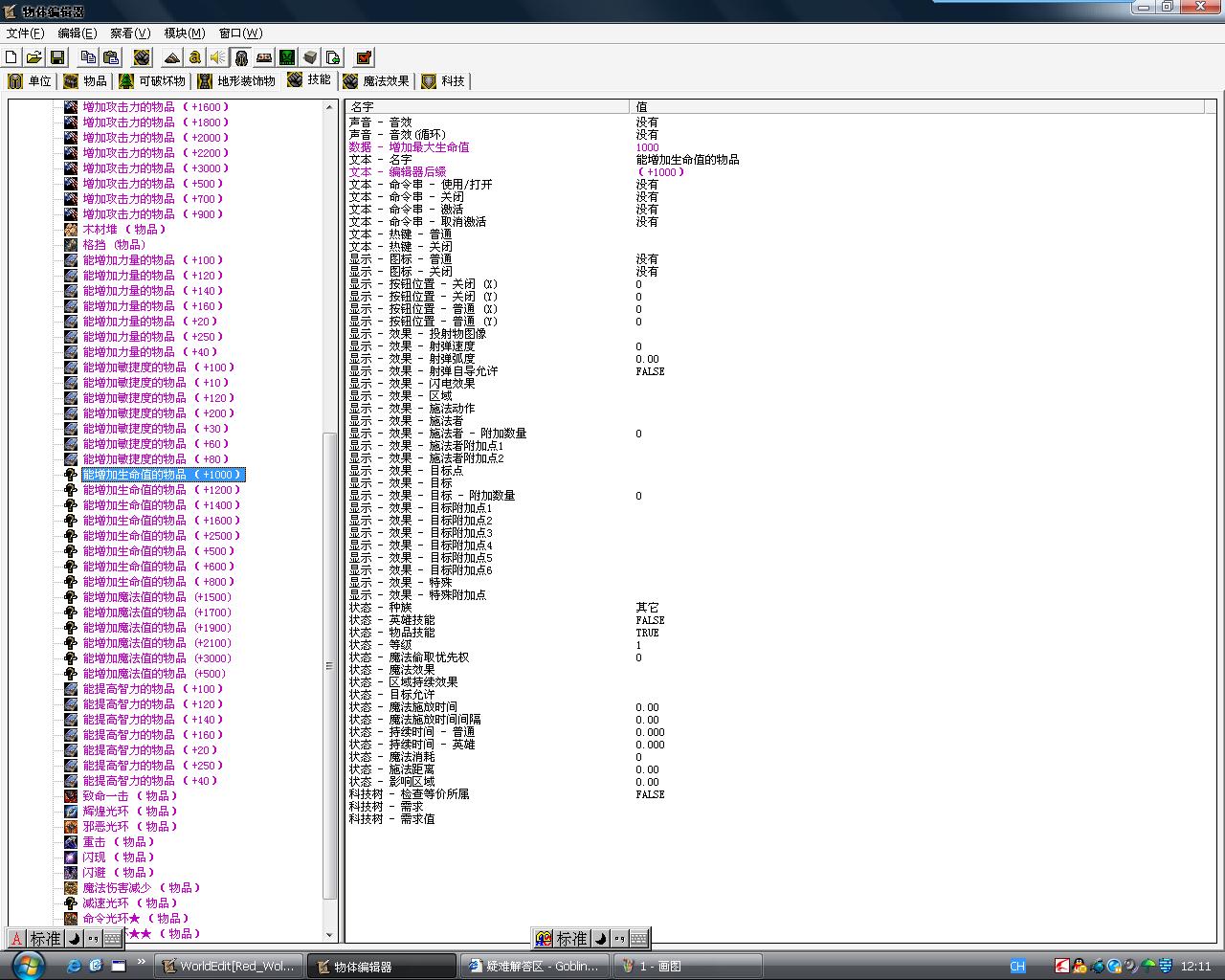This screenshot has height=980, width=1225.
Task: Switch to the 单位 tab
Action: pos(31,81)
